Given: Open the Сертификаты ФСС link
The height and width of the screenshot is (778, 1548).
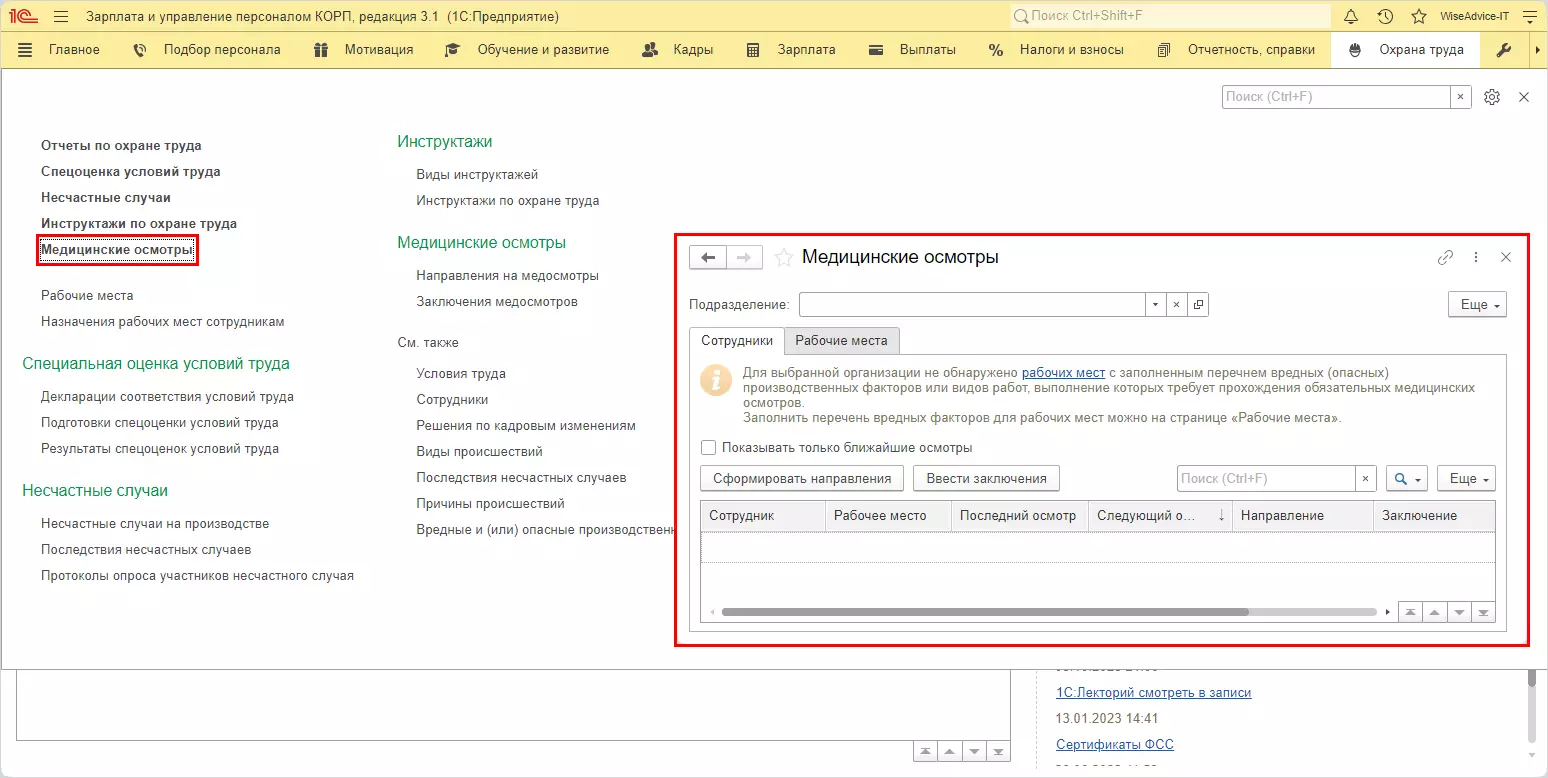Looking at the screenshot, I should click(x=1115, y=745).
